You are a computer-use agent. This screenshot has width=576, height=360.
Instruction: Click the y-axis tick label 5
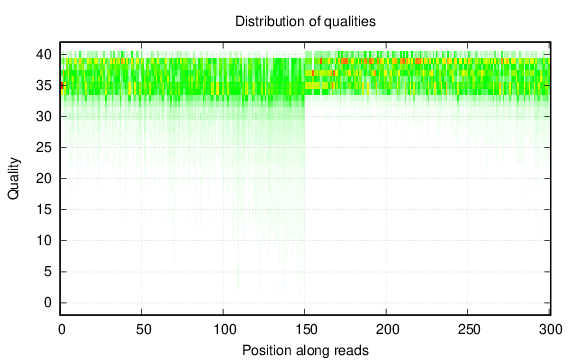pos(48,271)
